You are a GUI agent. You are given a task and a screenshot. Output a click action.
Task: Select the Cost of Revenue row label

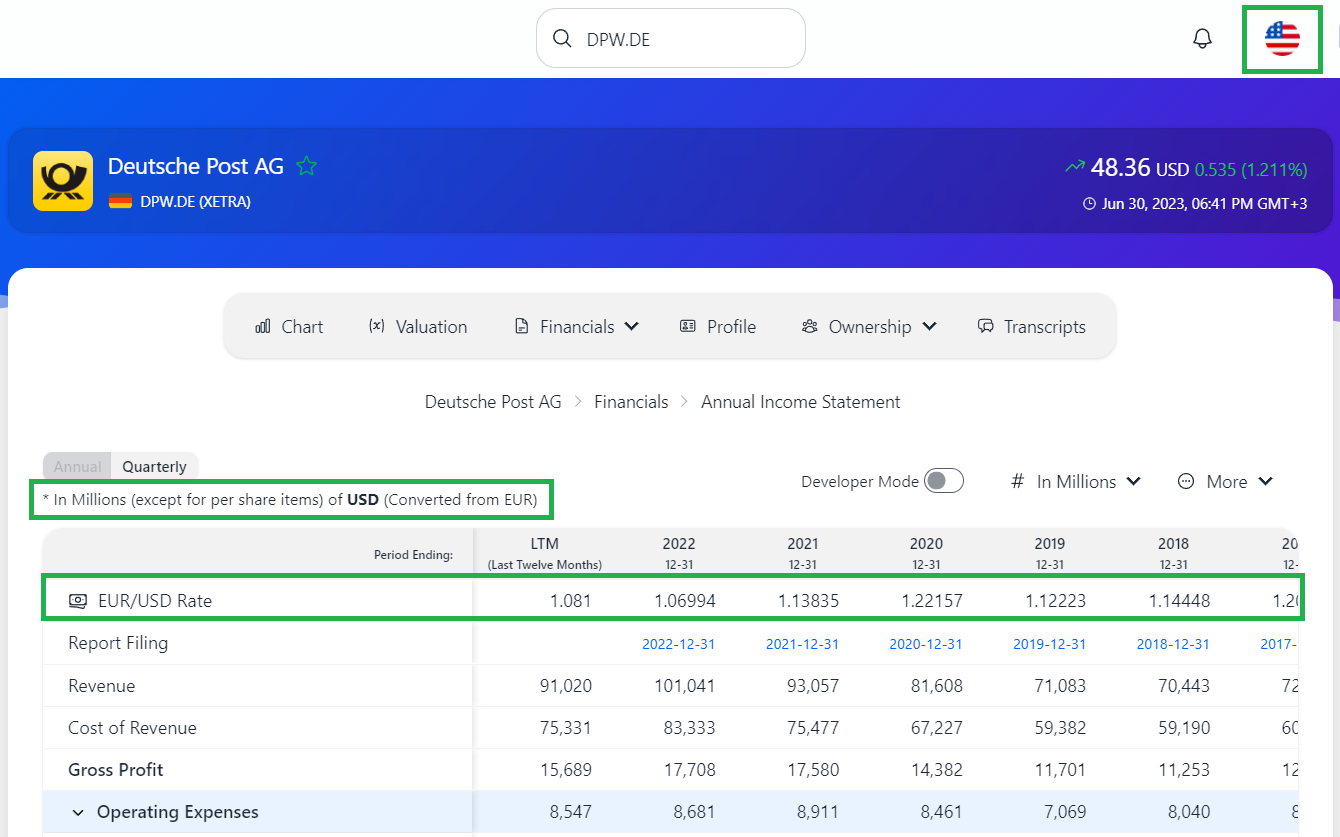pyautogui.click(x=132, y=728)
